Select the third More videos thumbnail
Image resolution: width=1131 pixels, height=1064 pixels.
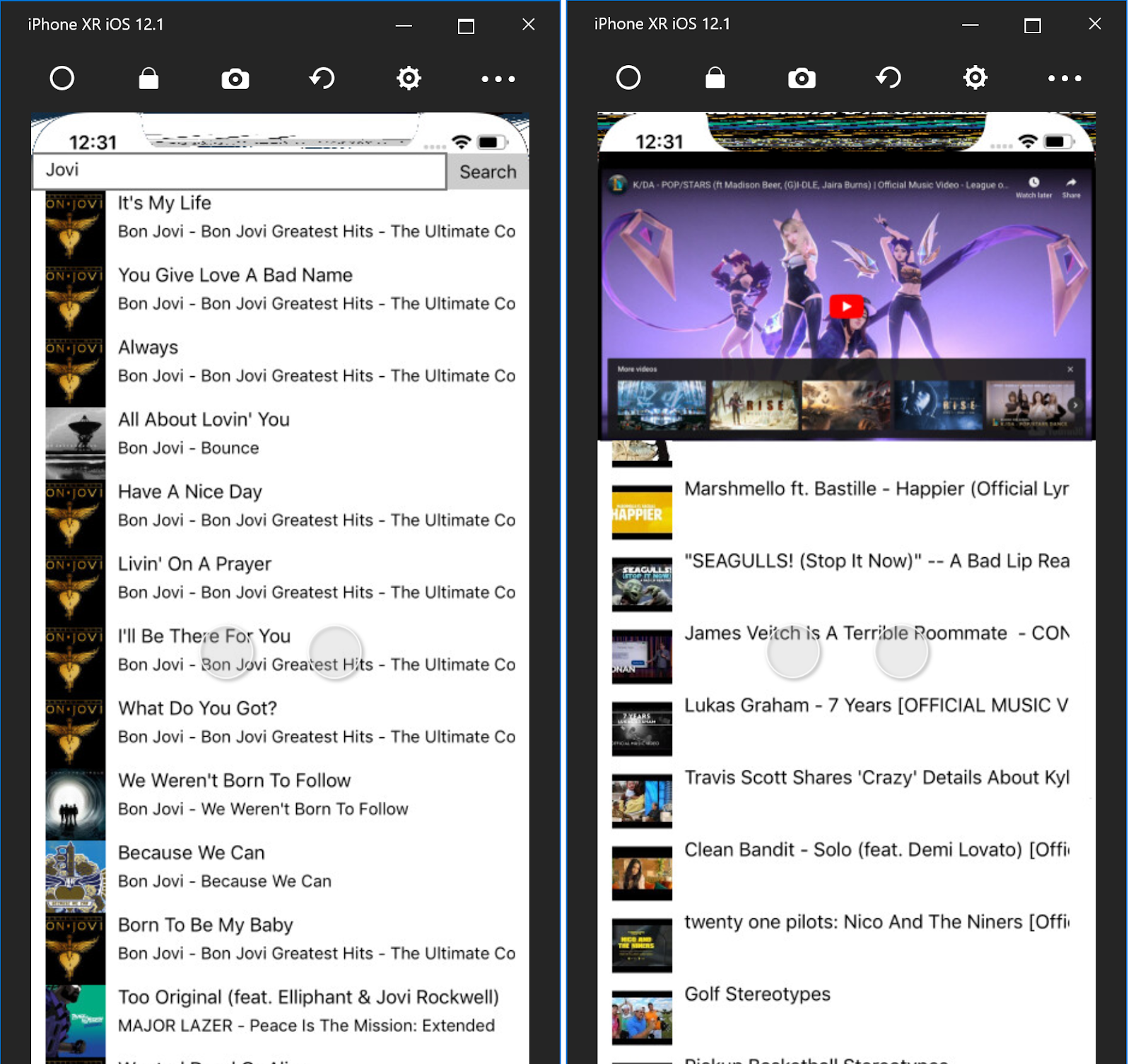coord(846,405)
